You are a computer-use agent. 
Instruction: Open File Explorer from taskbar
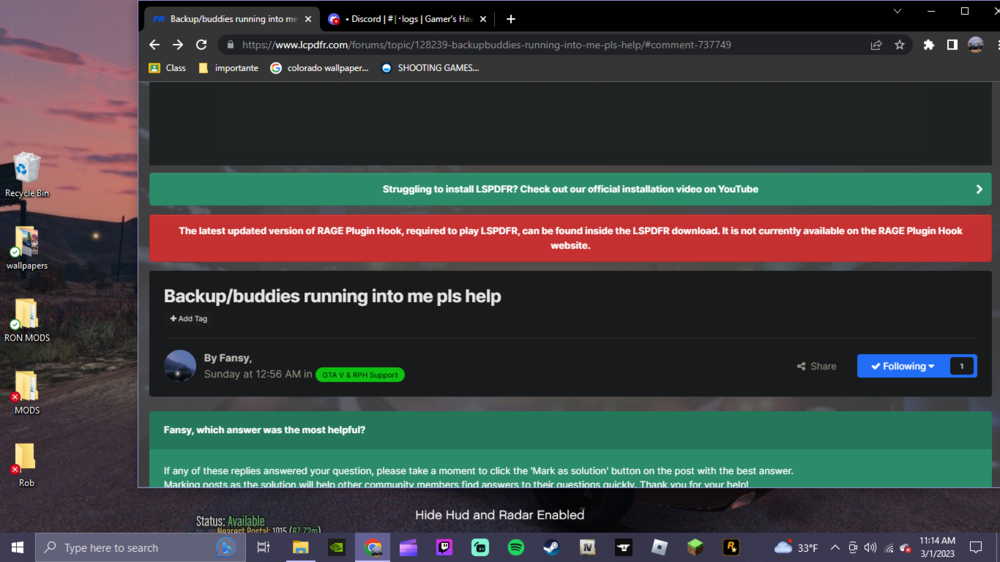coord(300,547)
